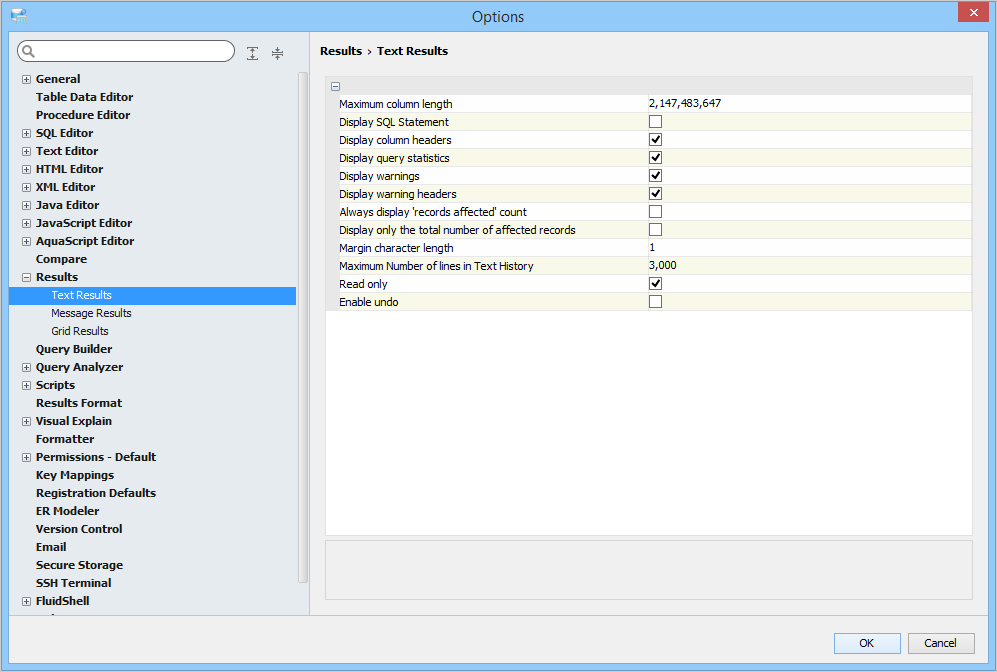The height and width of the screenshot is (672, 997).
Task: Click the Maximum column length value field
Action: tap(808, 104)
